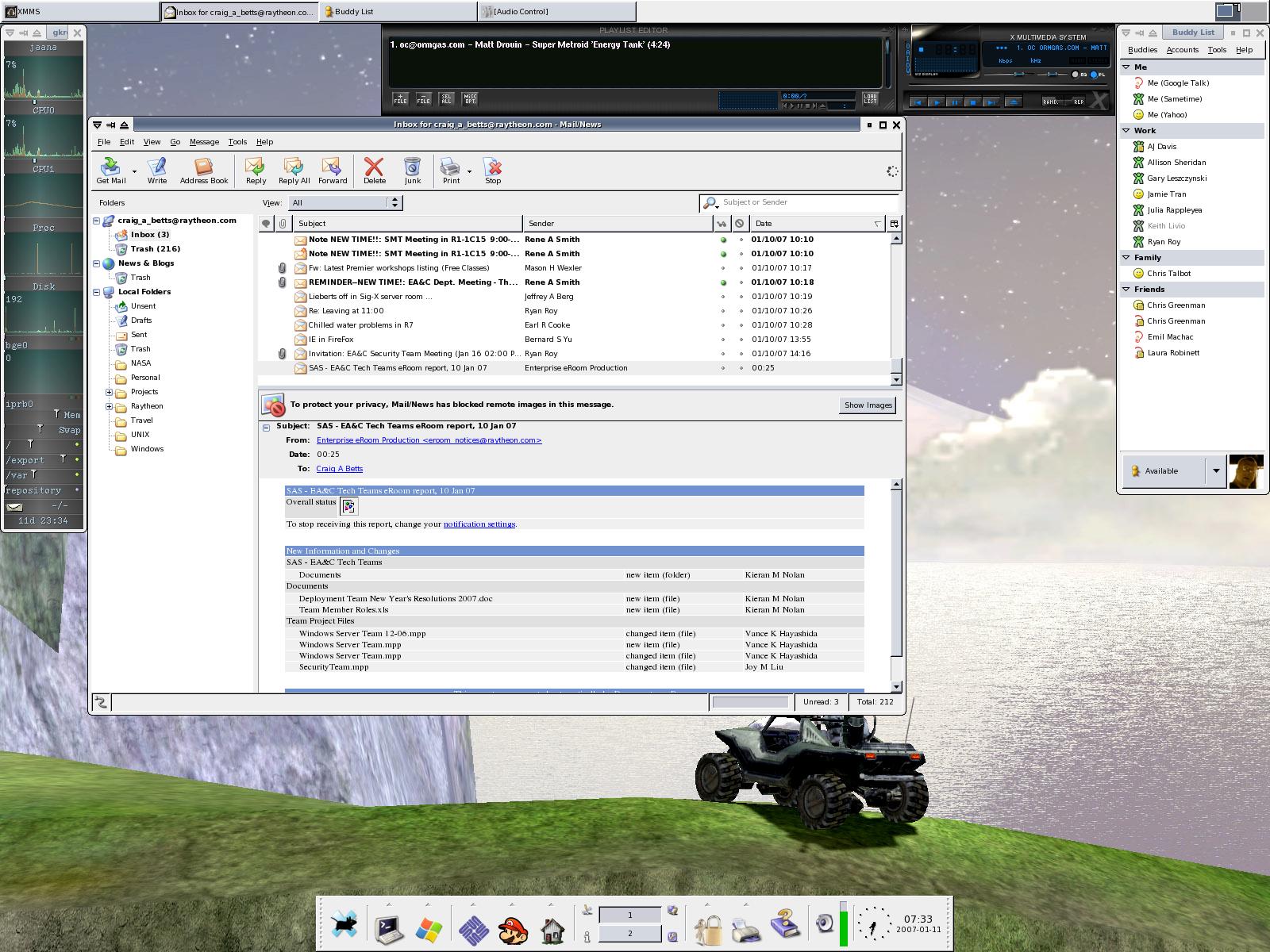Click the Reply toolbar icon

(x=256, y=170)
